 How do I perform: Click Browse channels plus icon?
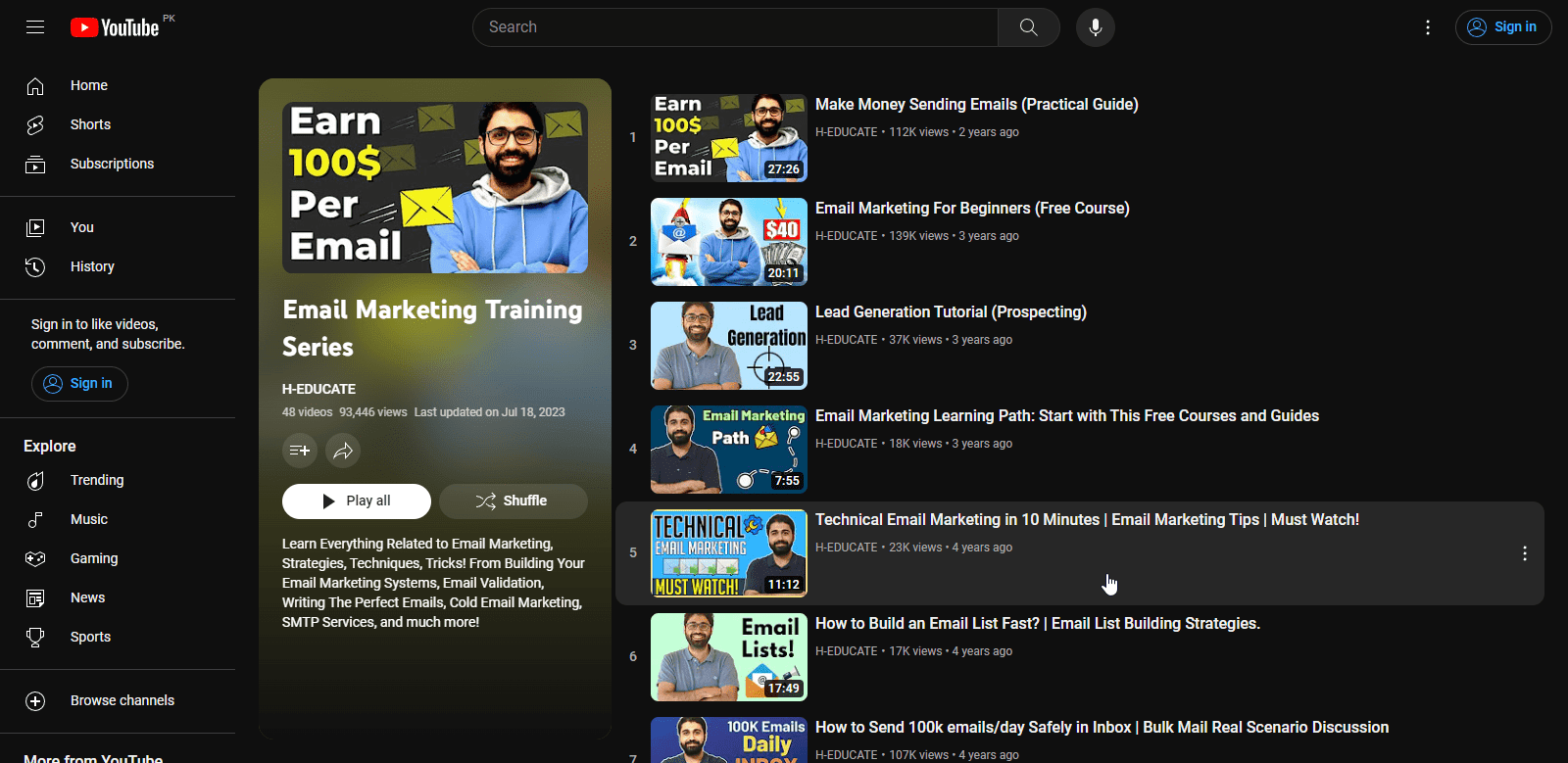pos(35,700)
